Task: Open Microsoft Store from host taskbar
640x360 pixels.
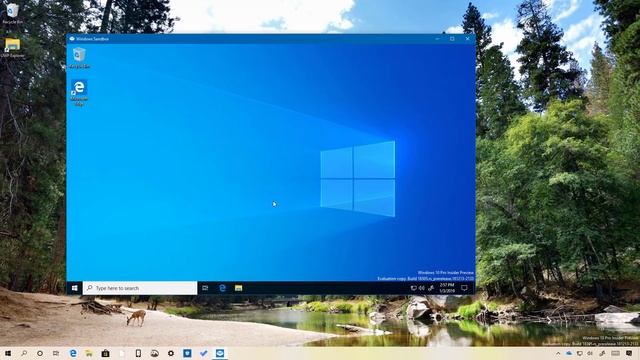Action: [x=105, y=353]
